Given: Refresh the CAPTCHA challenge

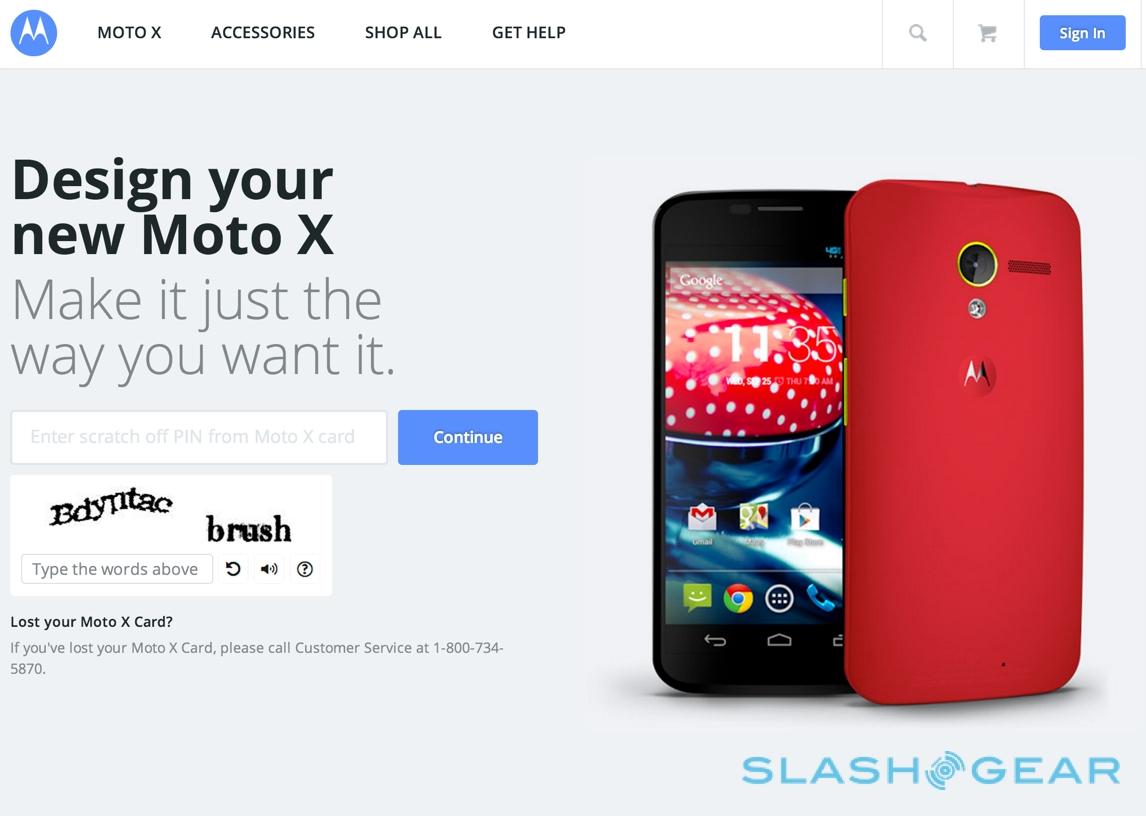Looking at the screenshot, I should tap(233, 569).
